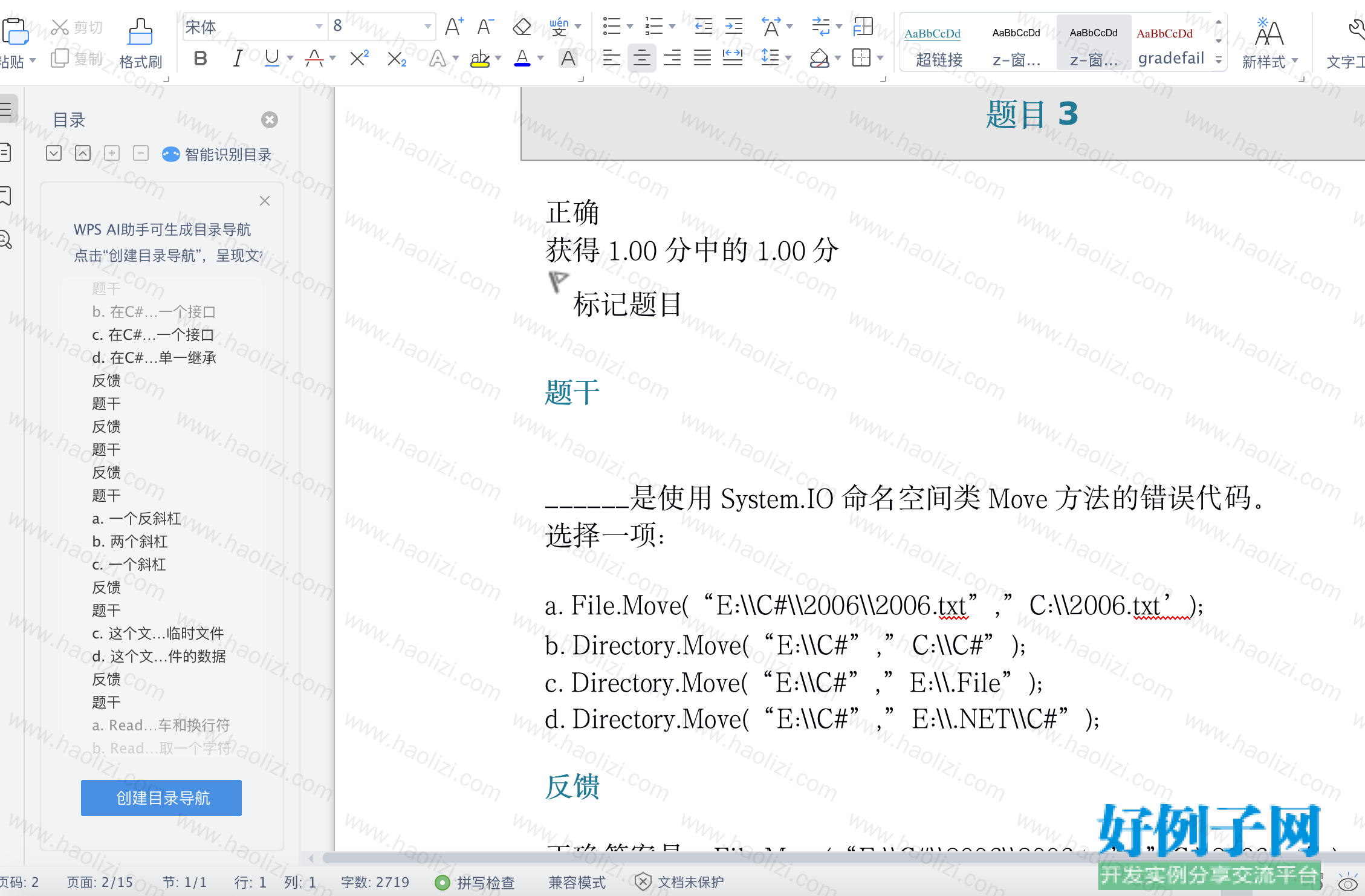Viewport: 1365px width, 896px height.
Task: Open line spacing dropdown arrow
Action: [788, 59]
